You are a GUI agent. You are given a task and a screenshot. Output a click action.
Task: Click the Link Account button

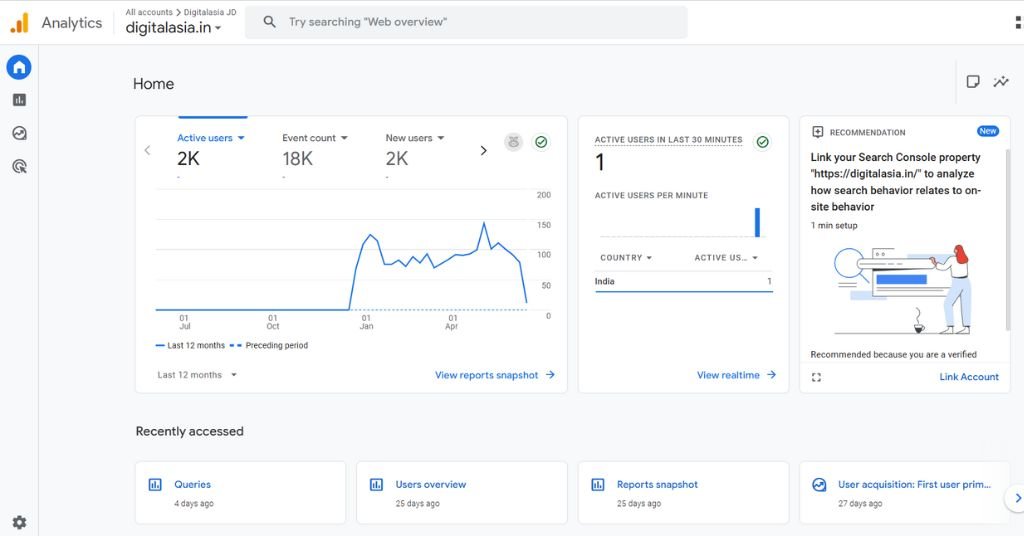click(968, 377)
